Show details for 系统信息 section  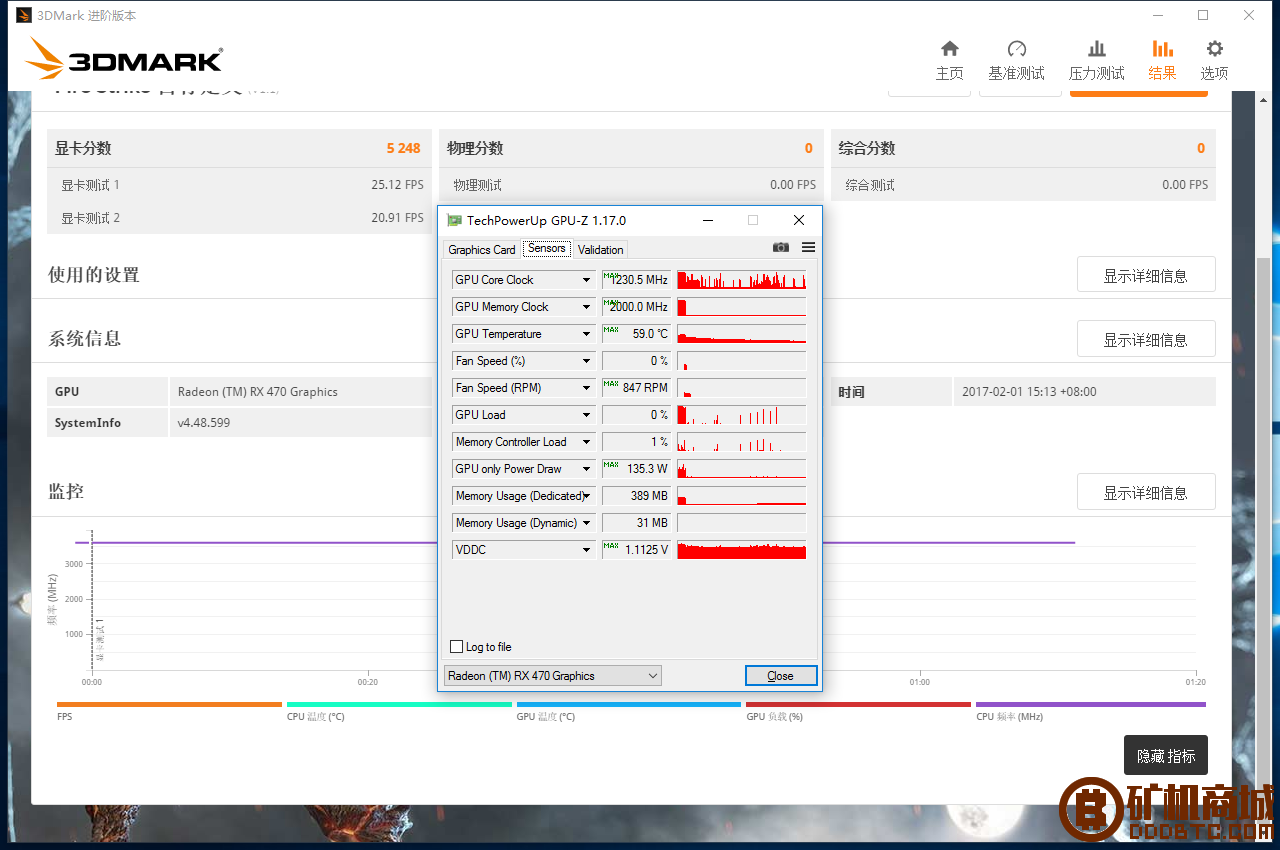tap(1146, 339)
